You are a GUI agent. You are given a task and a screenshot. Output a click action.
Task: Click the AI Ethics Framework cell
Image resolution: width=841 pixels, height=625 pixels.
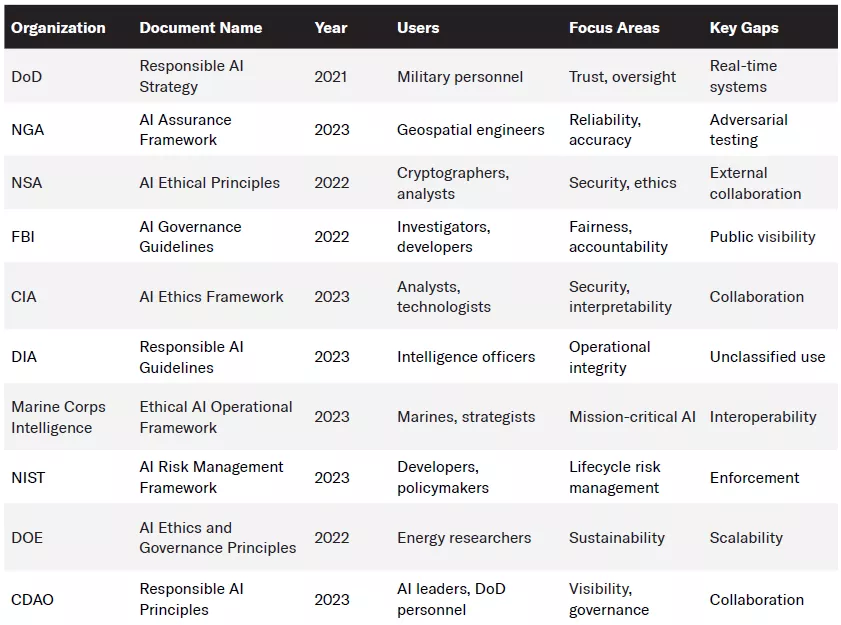(x=211, y=297)
